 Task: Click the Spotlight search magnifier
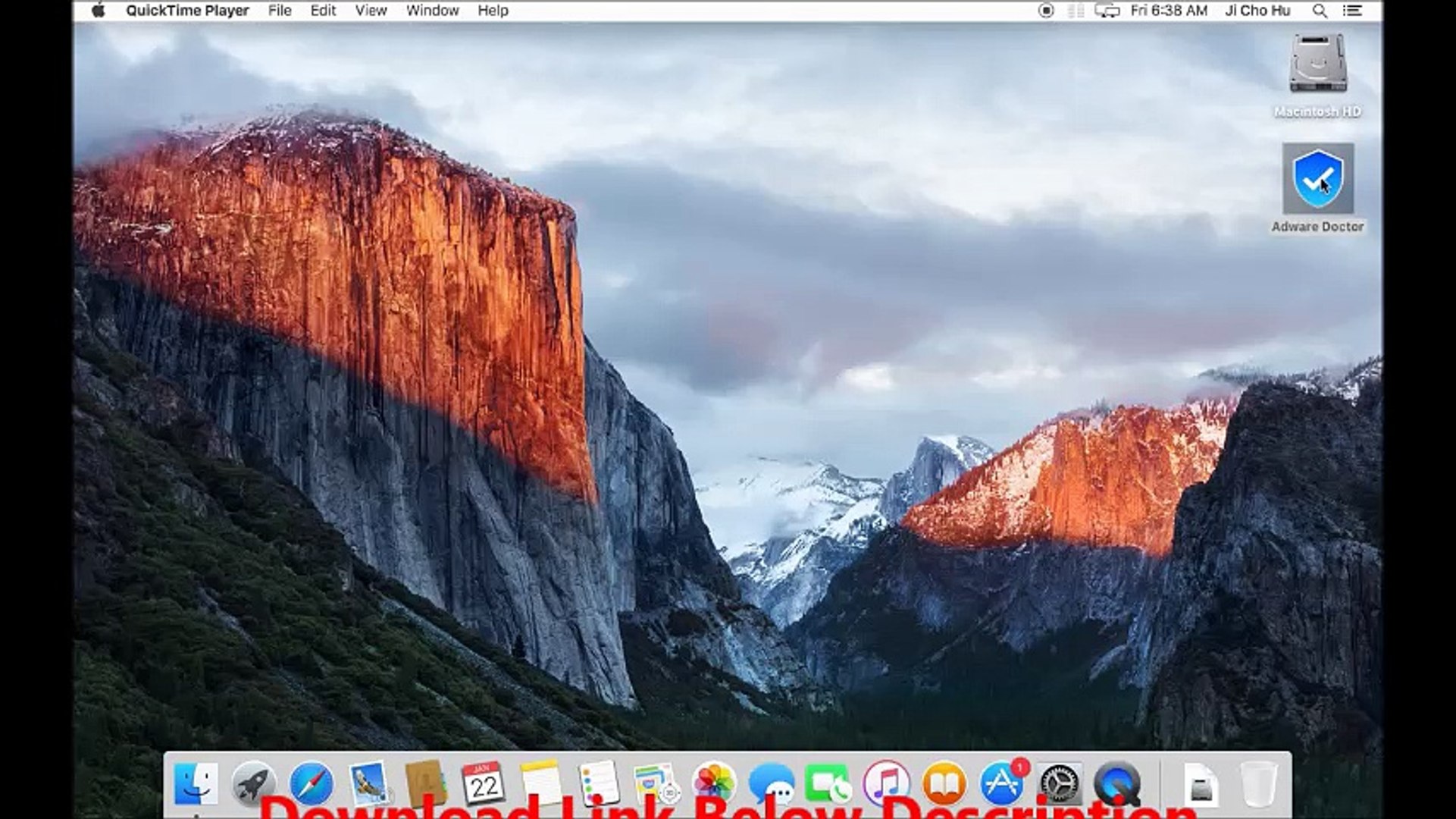1320,11
